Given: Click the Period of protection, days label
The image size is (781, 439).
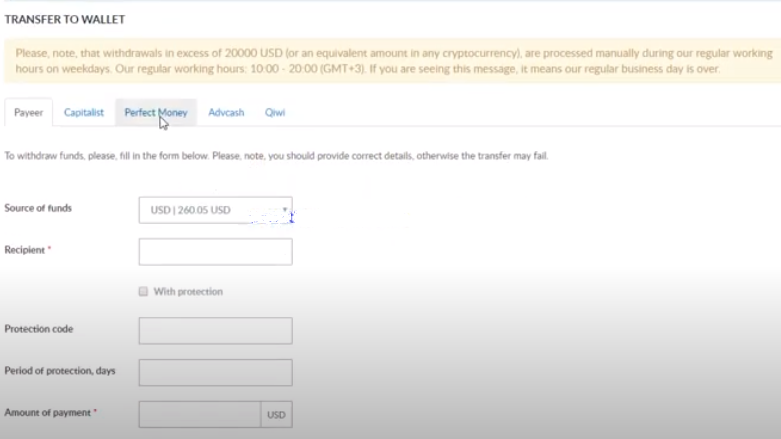Looking at the screenshot, I should pos(60,371).
